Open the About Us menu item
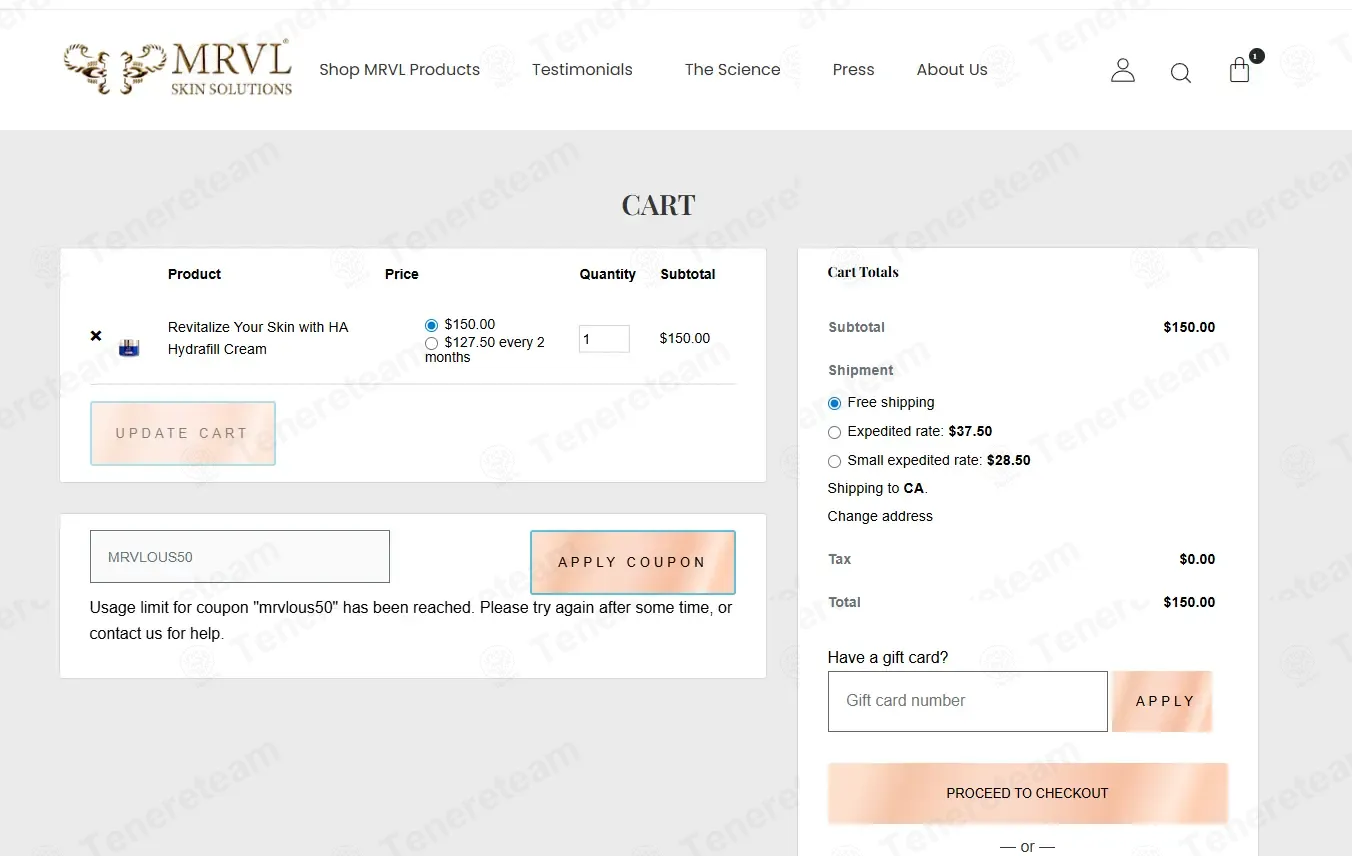This screenshot has width=1352, height=856. click(952, 69)
